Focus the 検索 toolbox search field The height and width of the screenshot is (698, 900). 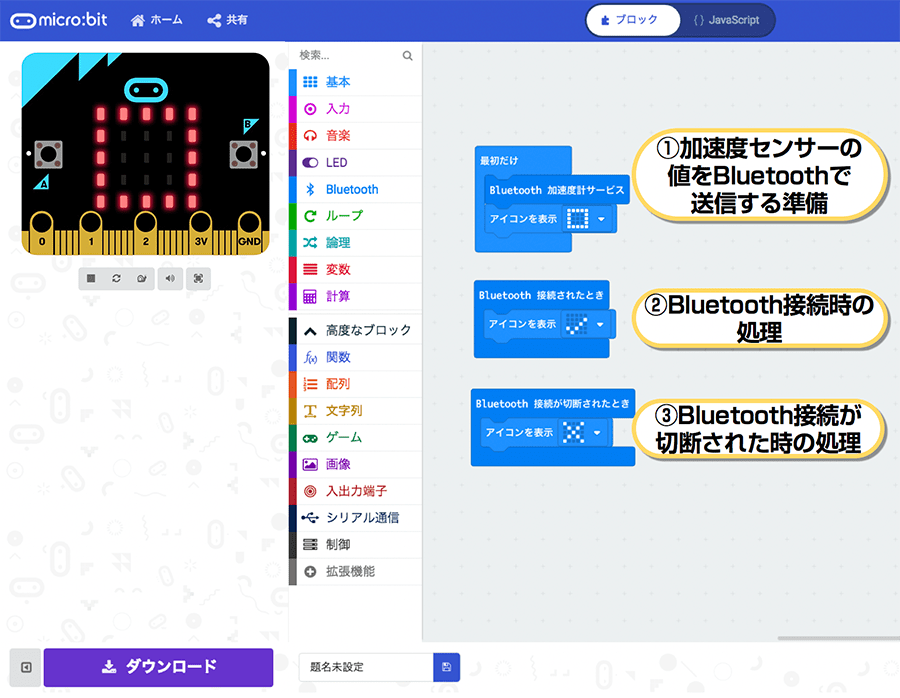(349, 56)
